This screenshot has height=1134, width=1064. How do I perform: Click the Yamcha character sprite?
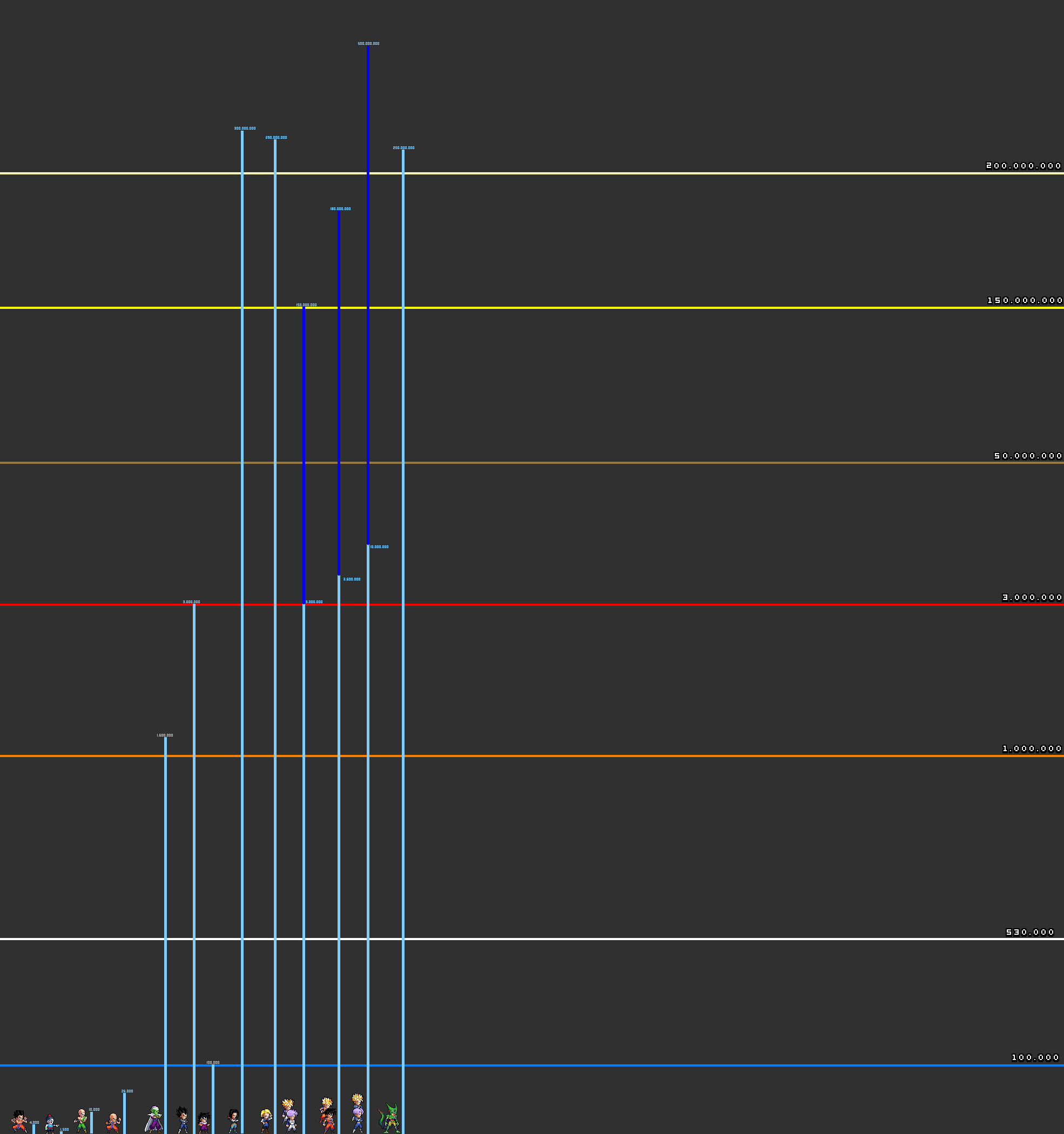tap(19, 1122)
